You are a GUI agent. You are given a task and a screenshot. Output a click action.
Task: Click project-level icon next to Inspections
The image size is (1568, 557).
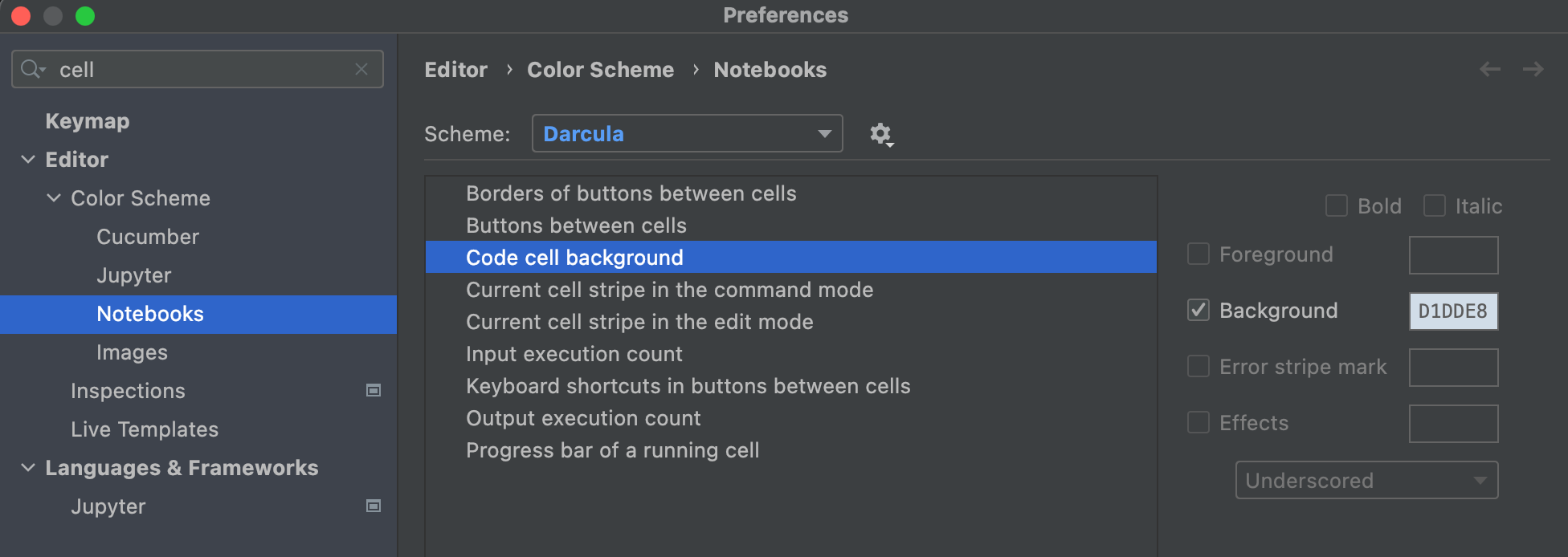point(374,391)
